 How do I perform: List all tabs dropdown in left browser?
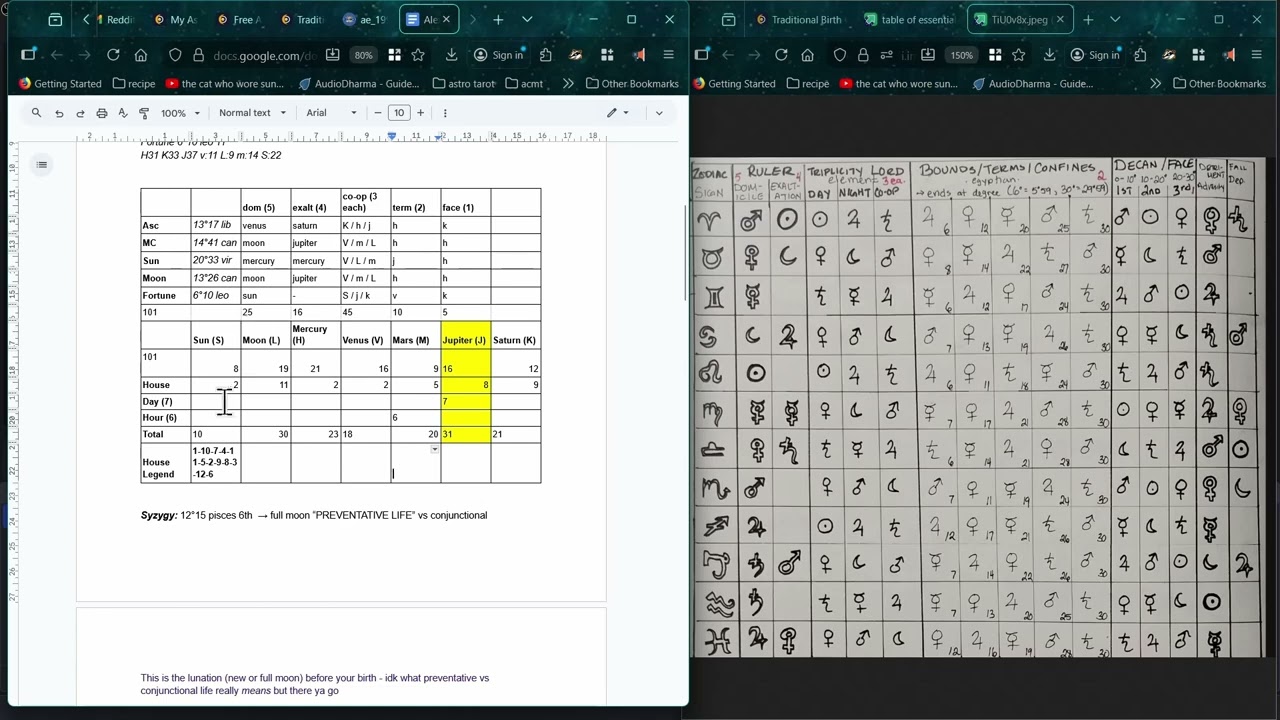(527, 19)
